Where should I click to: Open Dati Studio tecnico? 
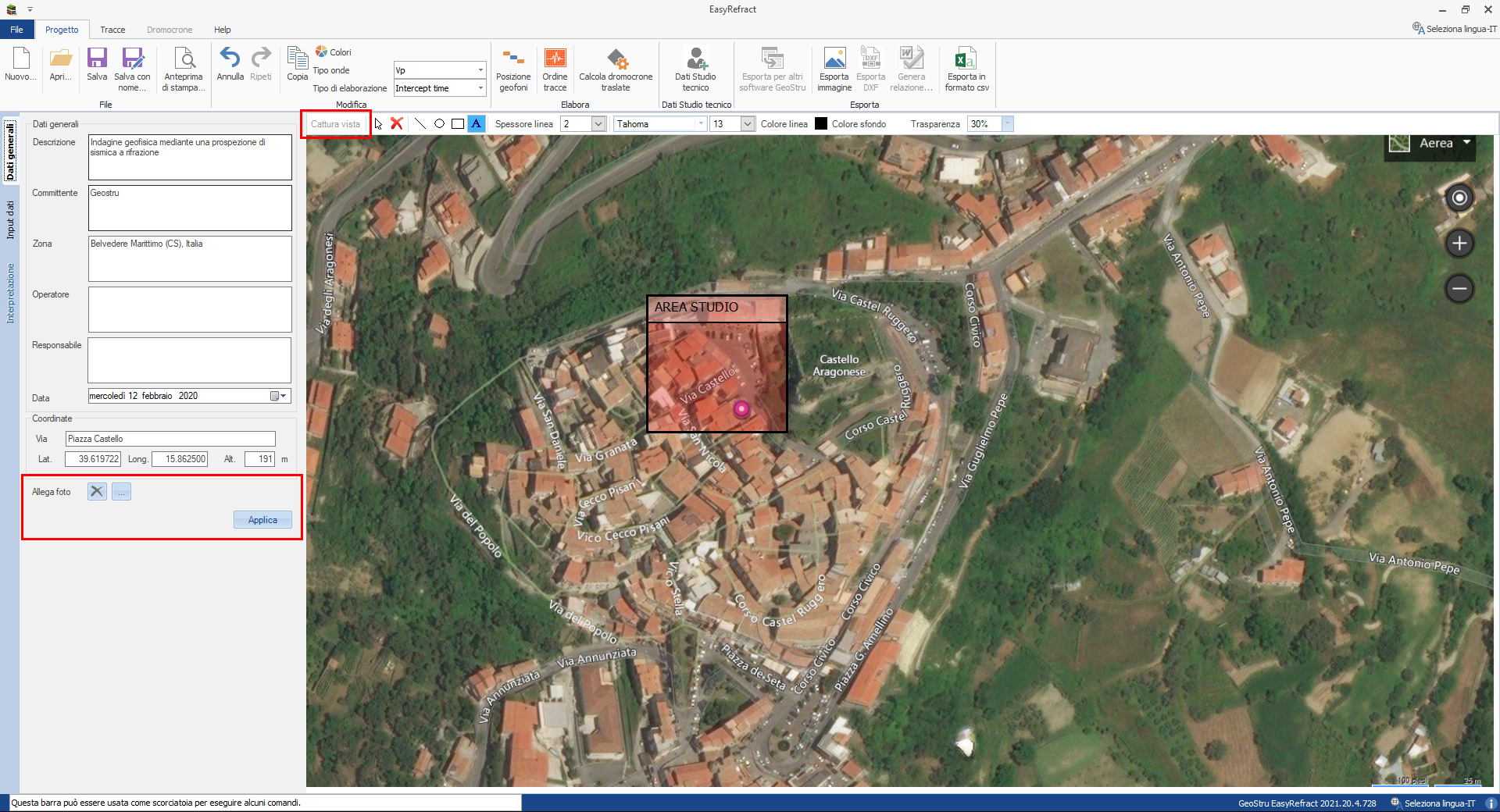[695, 69]
